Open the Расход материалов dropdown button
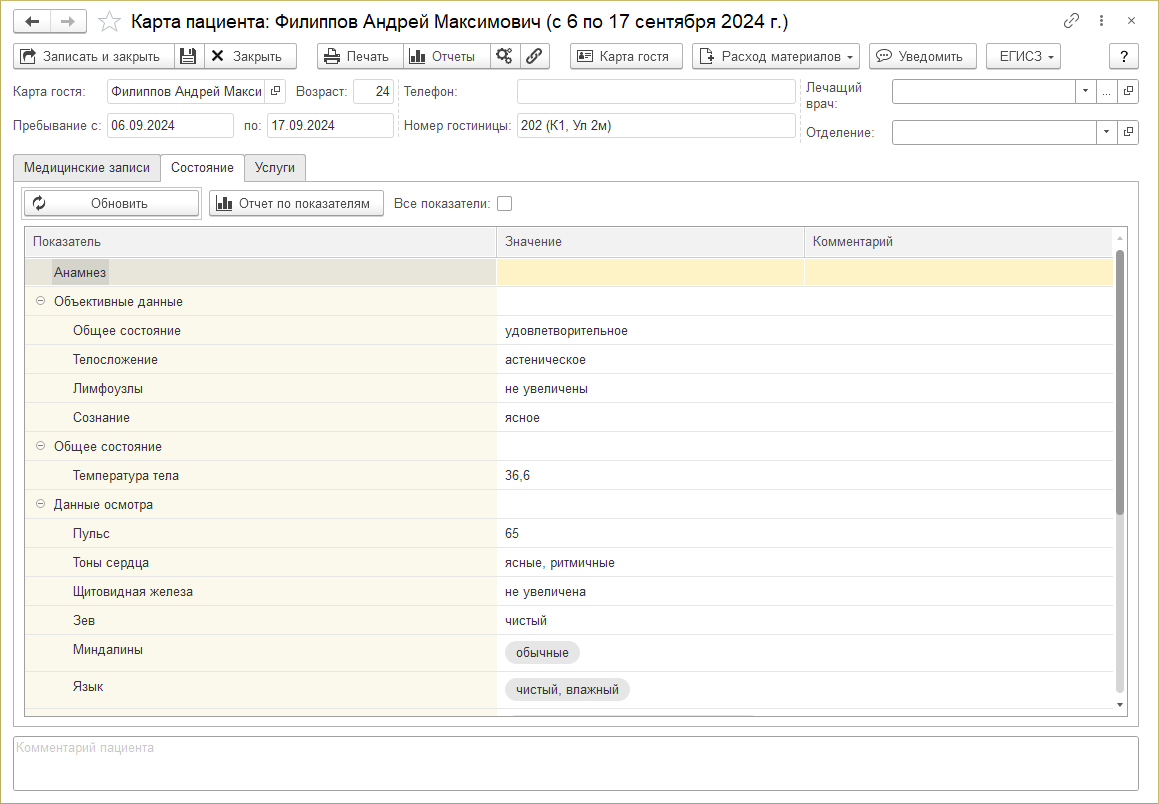The height and width of the screenshot is (804, 1159). (x=776, y=56)
